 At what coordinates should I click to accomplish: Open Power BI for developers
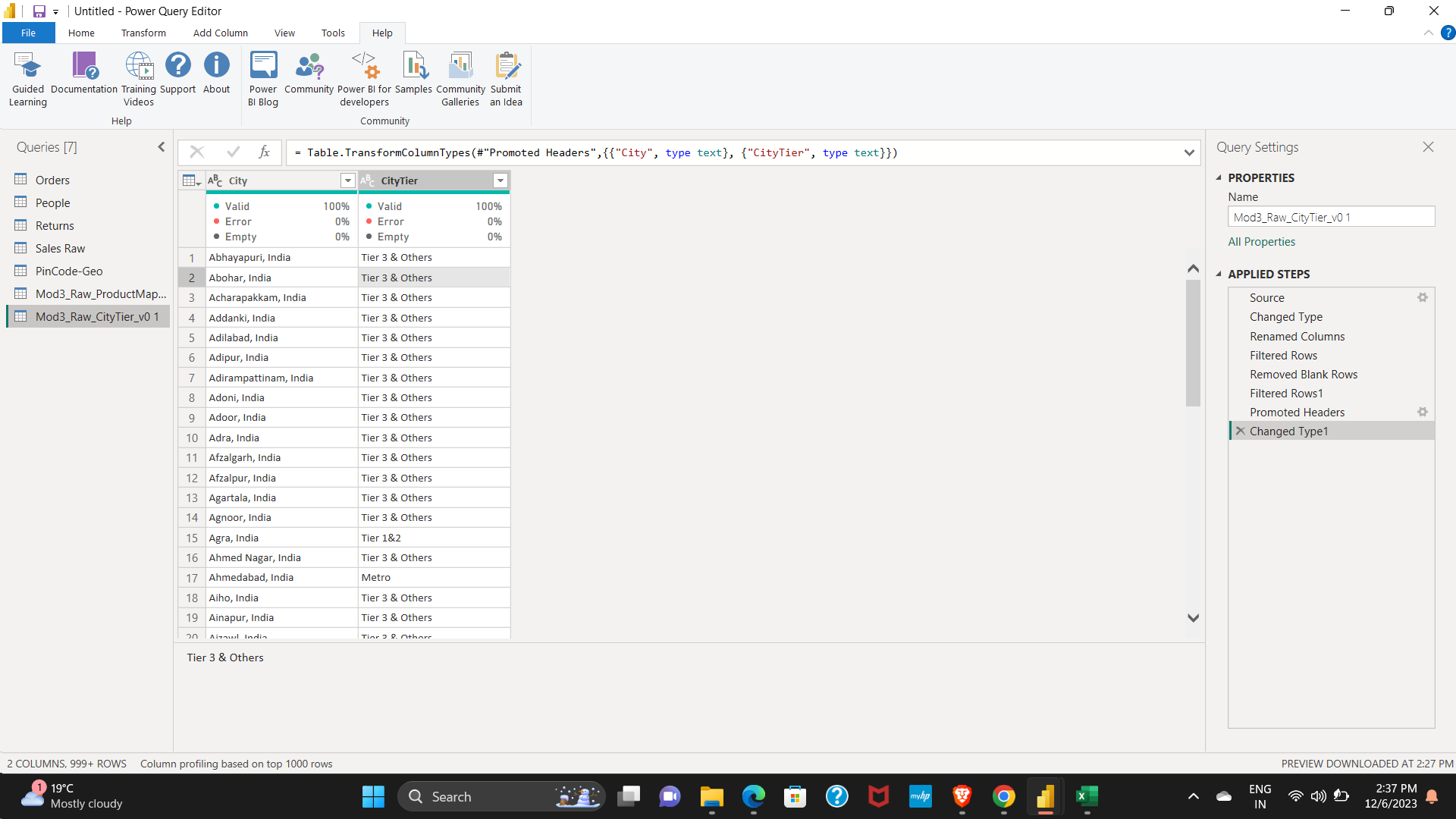click(x=364, y=79)
